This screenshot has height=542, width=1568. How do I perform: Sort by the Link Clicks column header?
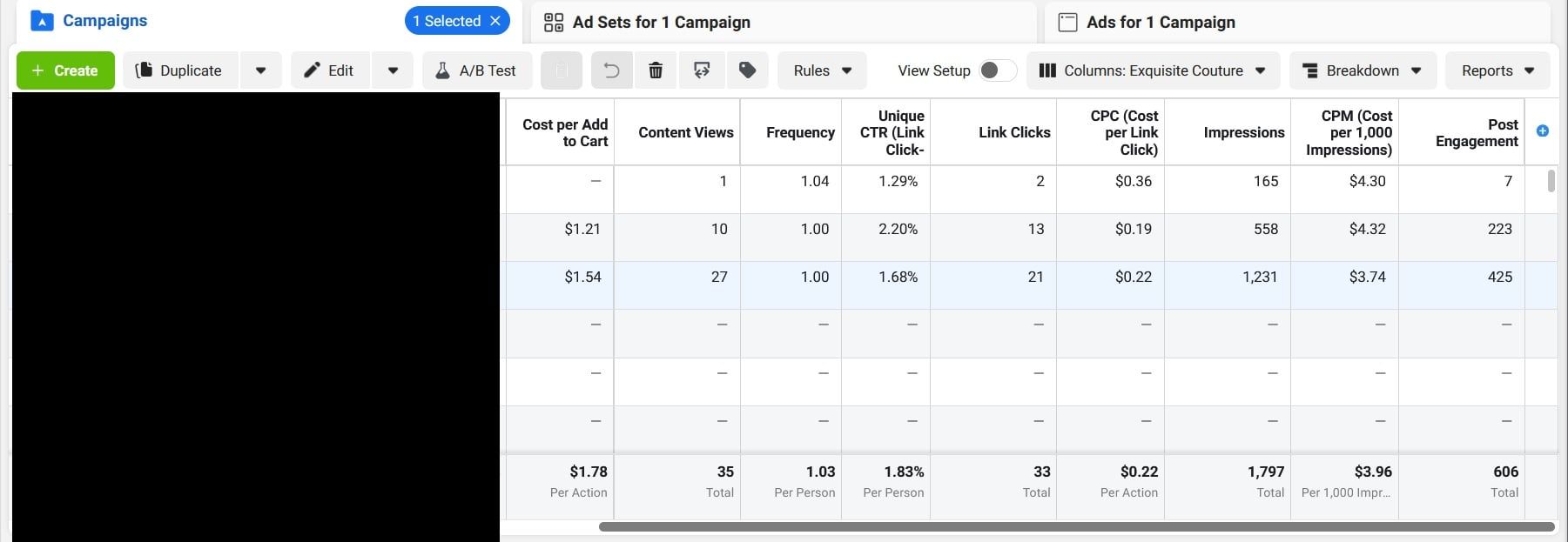[x=1013, y=132]
